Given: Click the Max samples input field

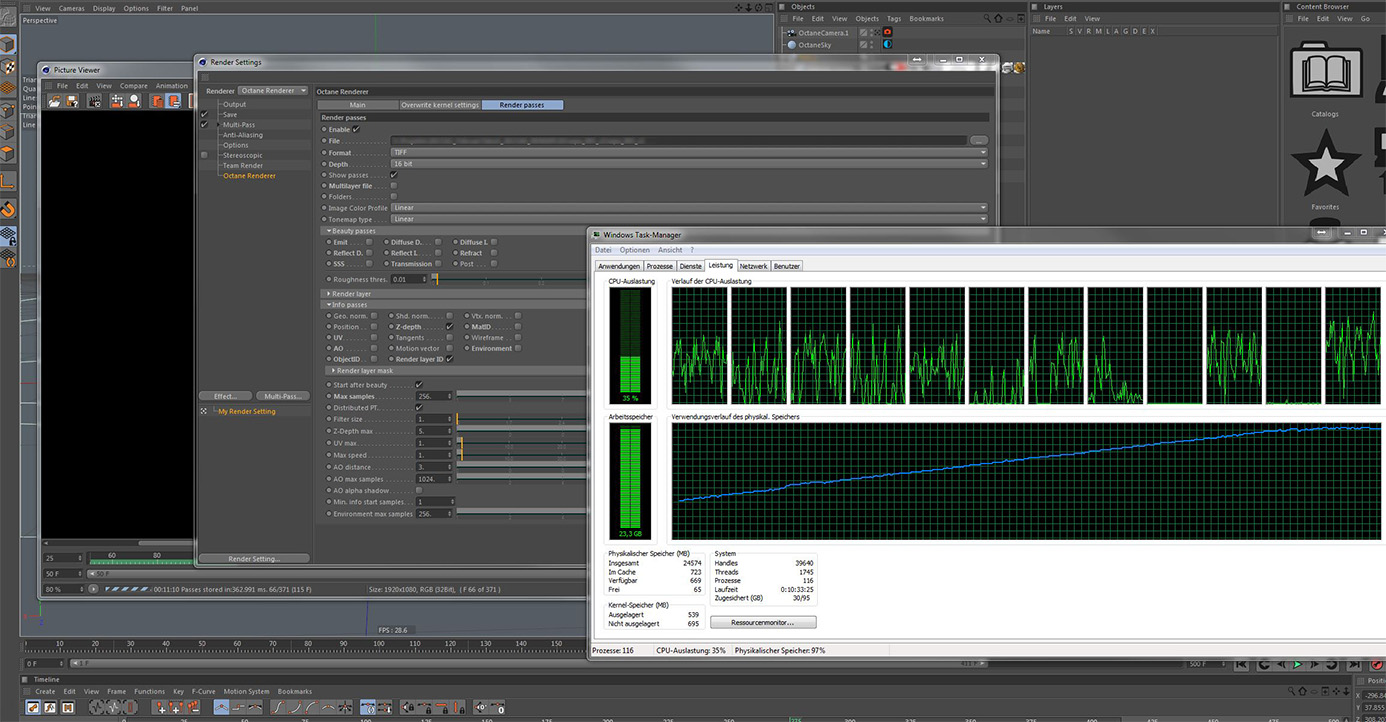Looking at the screenshot, I should pyautogui.click(x=432, y=397).
